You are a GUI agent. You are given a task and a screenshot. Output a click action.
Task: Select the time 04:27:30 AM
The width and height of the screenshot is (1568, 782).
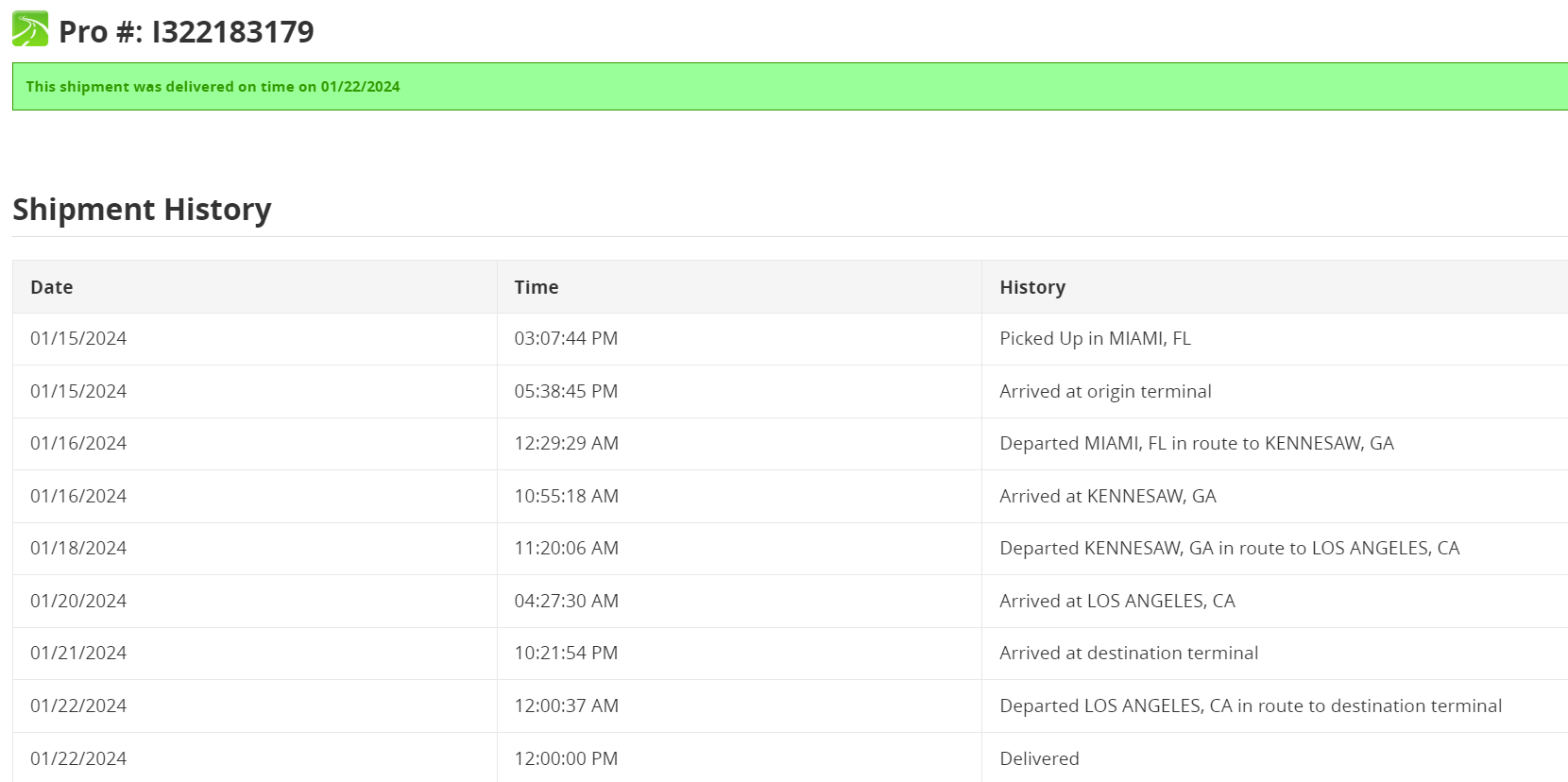tap(567, 601)
